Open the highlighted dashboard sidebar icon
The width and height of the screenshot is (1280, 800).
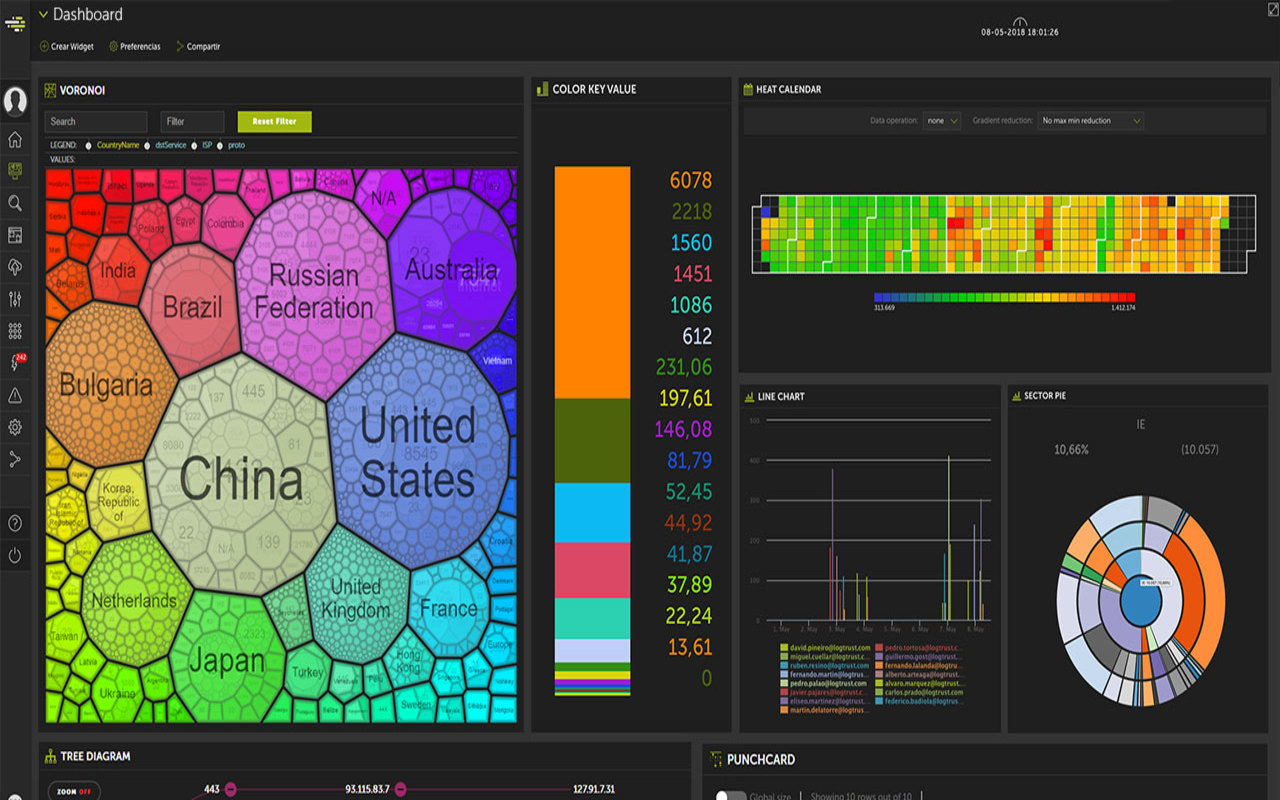pos(15,171)
